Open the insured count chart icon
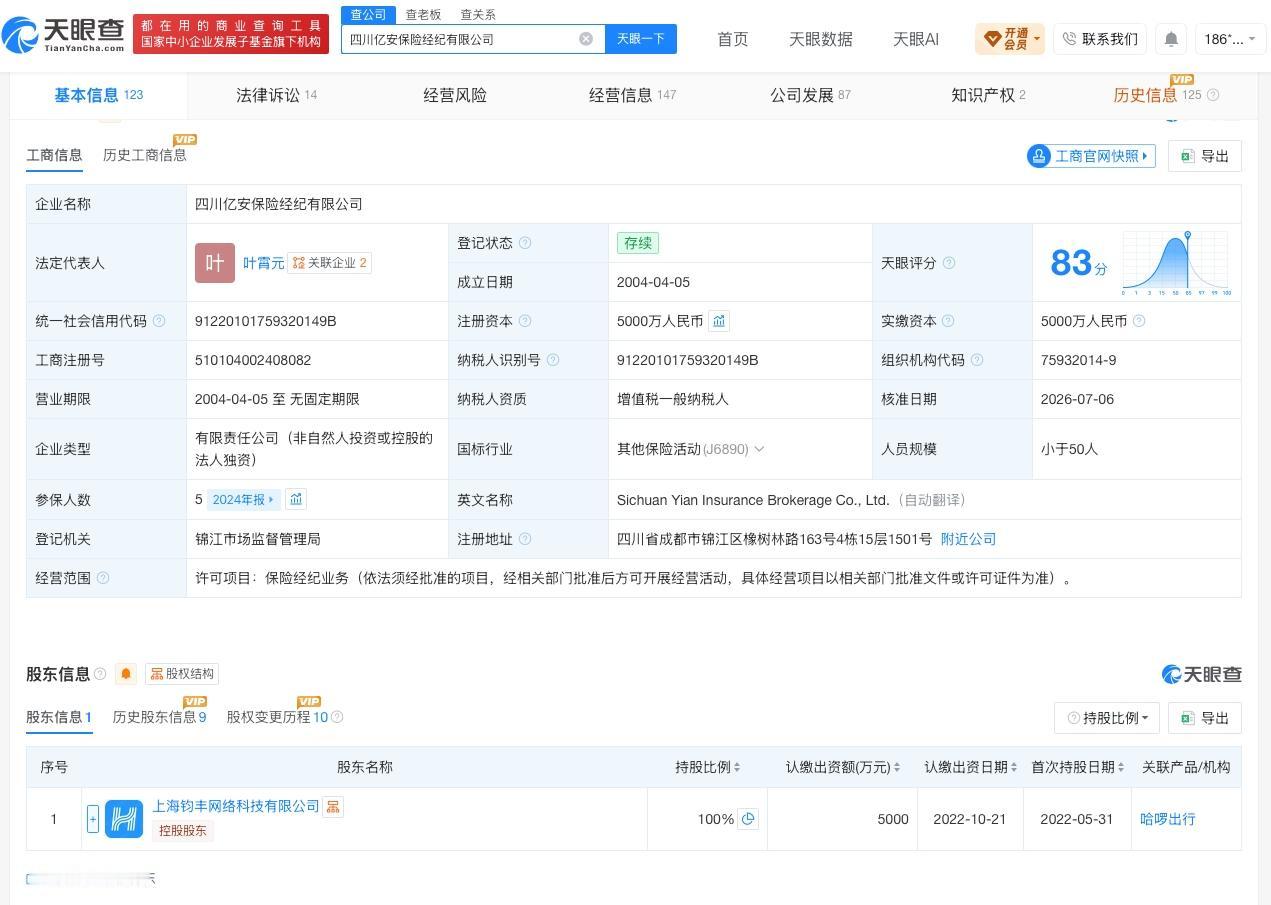Image resolution: width=1271 pixels, height=905 pixels. point(296,499)
